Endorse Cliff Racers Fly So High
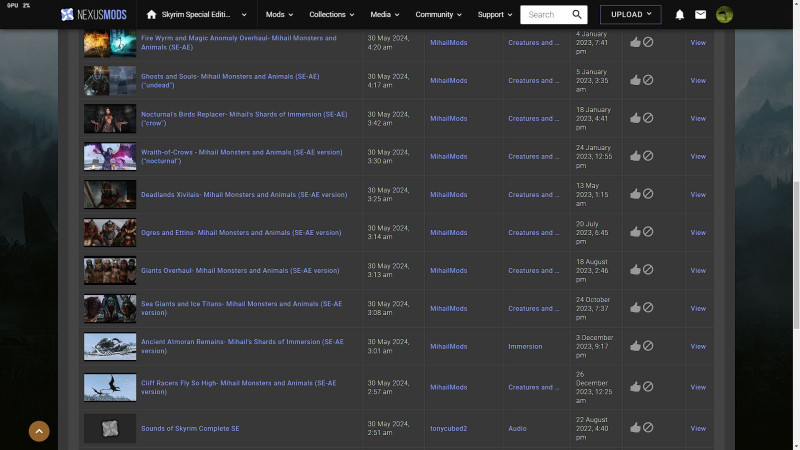Viewport: 800px width, 450px height. coord(635,387)
